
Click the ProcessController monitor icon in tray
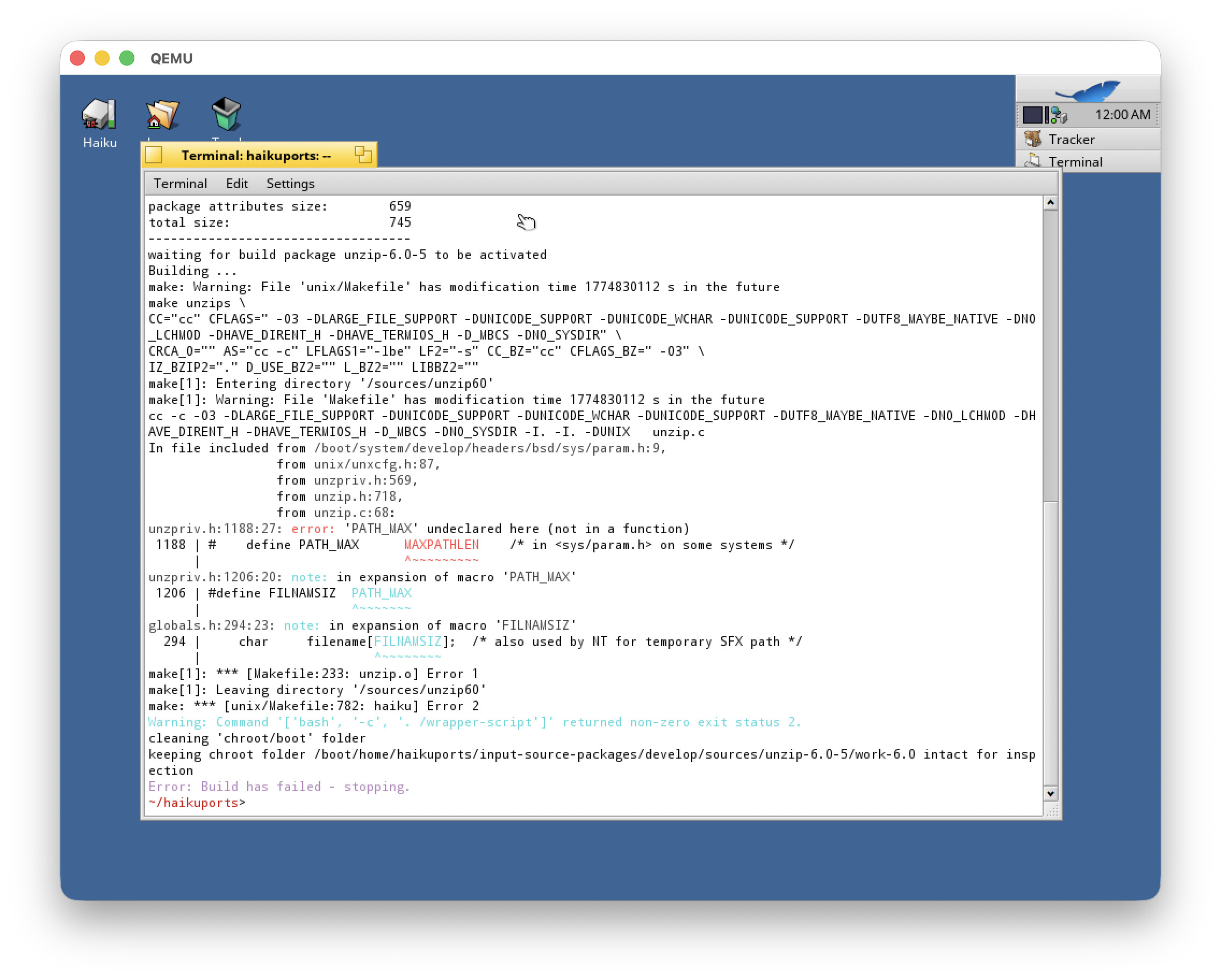[x=1036, y=115]
